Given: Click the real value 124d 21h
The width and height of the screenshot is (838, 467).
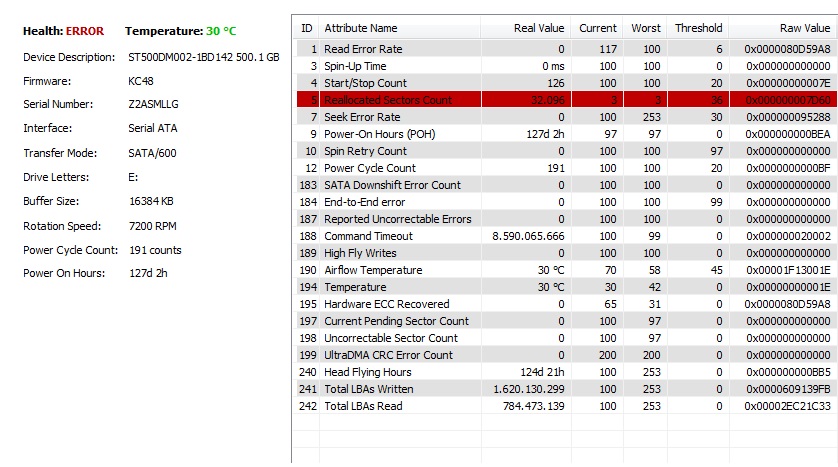Looking at the screenshot, I should pyautogui.click(x=542, y=372).
